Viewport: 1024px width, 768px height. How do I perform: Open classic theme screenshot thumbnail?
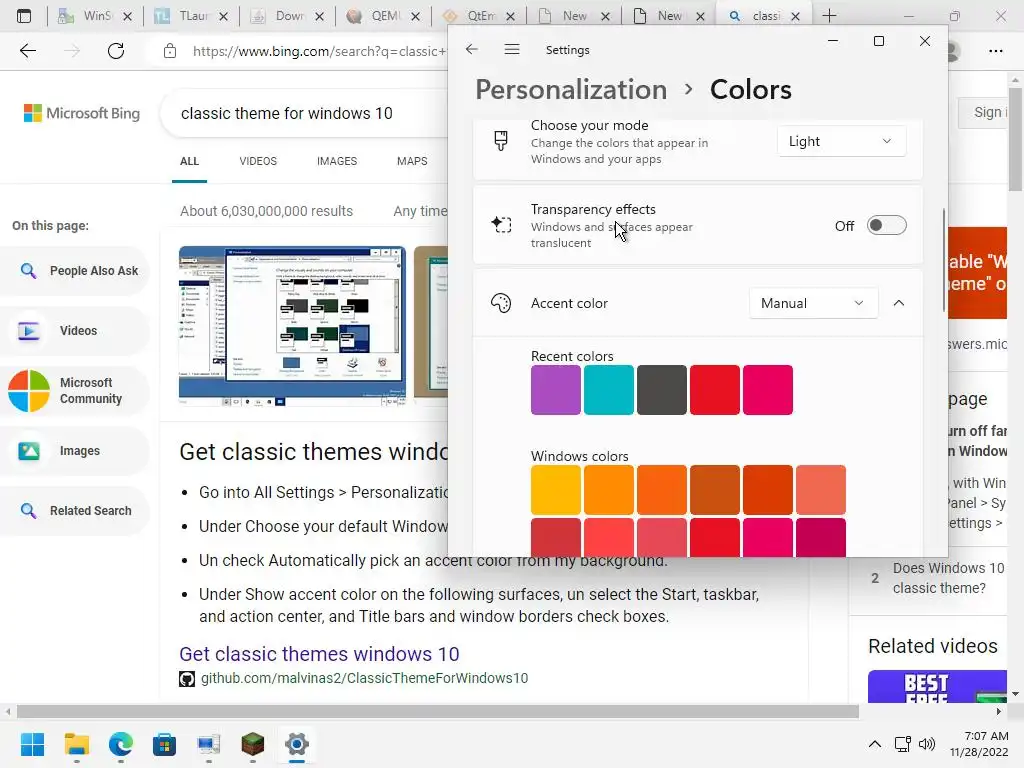[292, 326]
